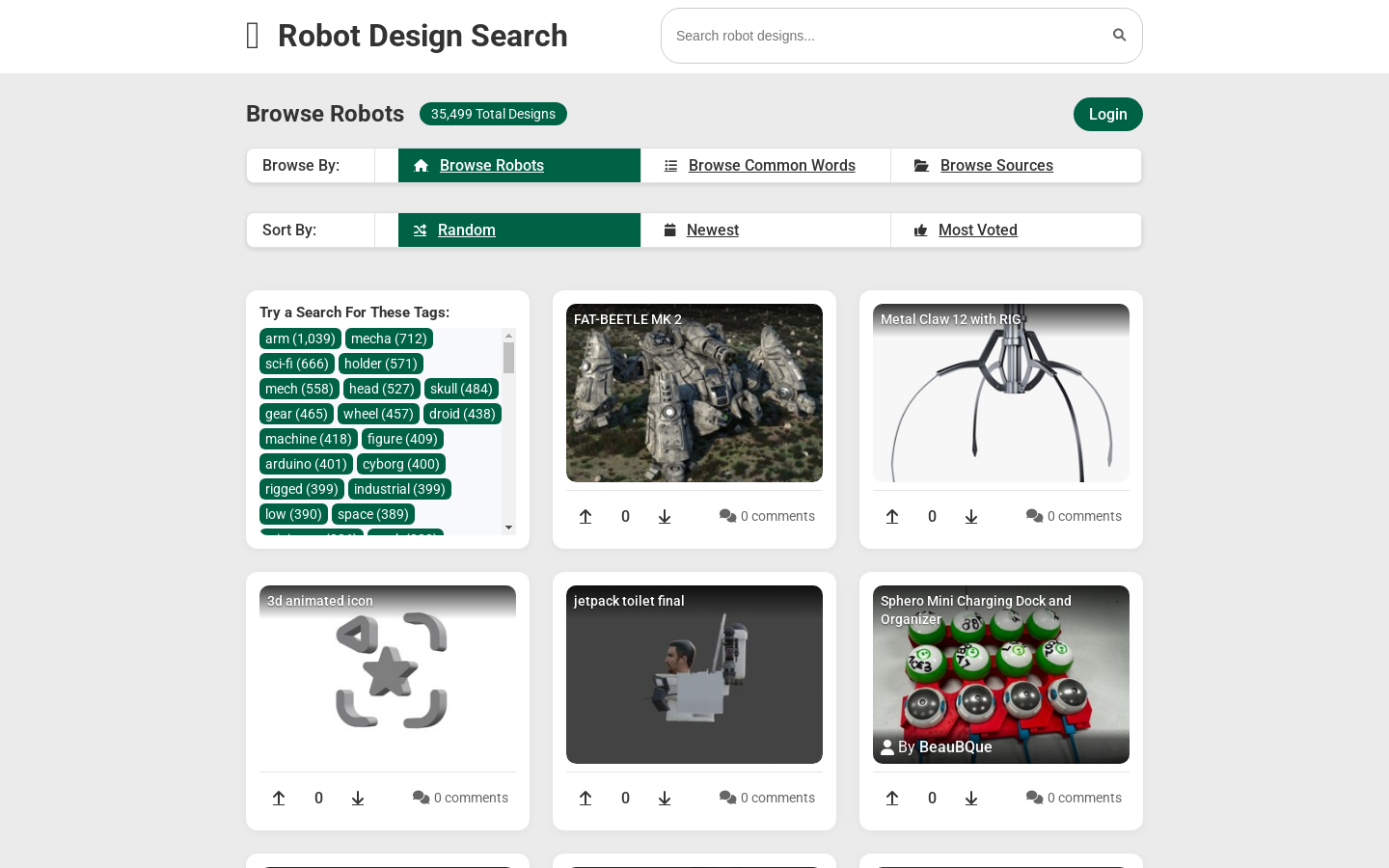The image size is (1389, 868).
Task: Upvote the 3d animated icon design
Action: click(x=279, y=799)
